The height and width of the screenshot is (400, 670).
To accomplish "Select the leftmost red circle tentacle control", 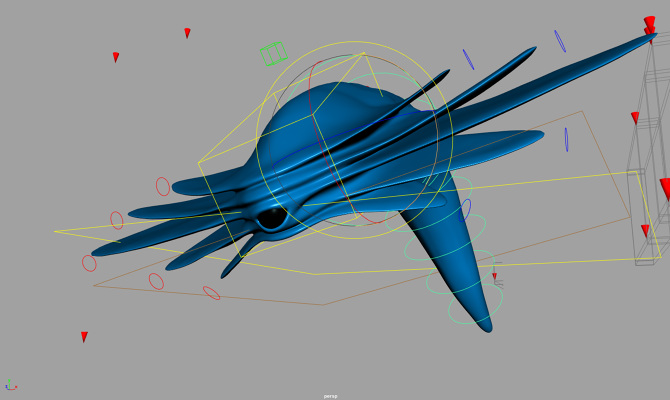I will (x=89, y=263).
